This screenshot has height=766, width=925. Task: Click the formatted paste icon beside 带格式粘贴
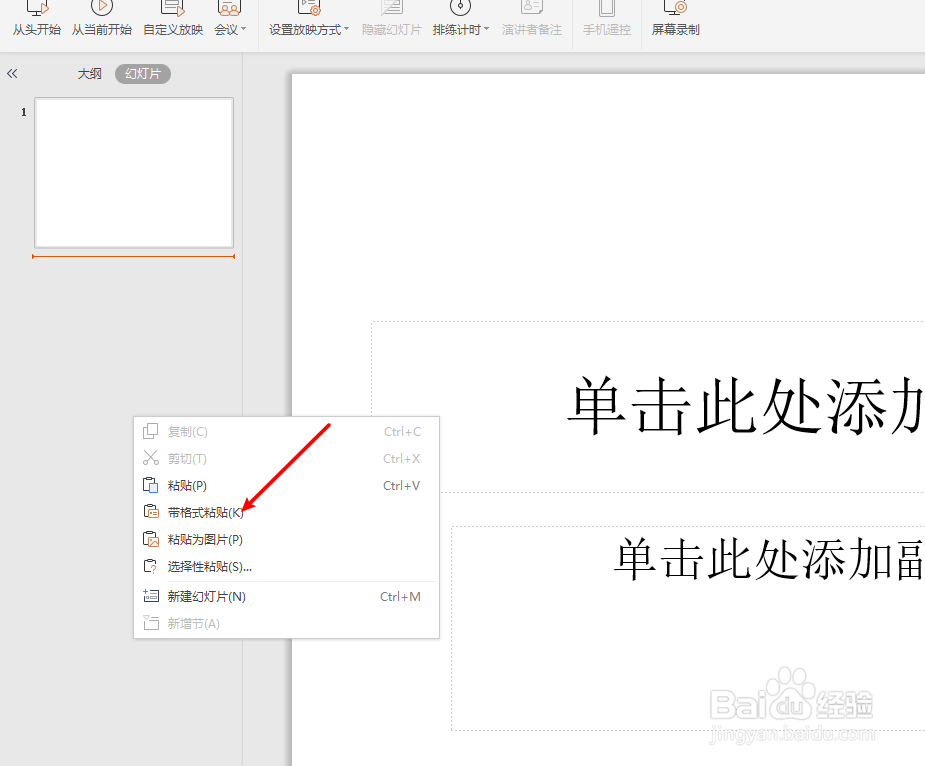[x=151, y=512]
